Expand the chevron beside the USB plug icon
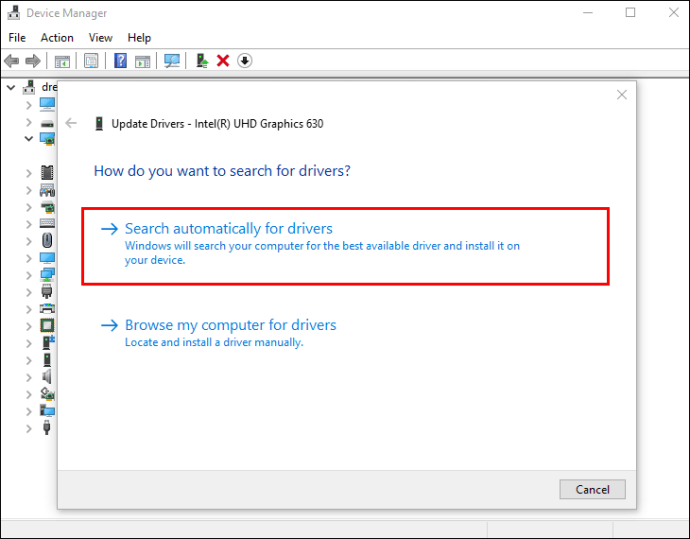Viewport: 690px width, 539px height. point(29,429)
